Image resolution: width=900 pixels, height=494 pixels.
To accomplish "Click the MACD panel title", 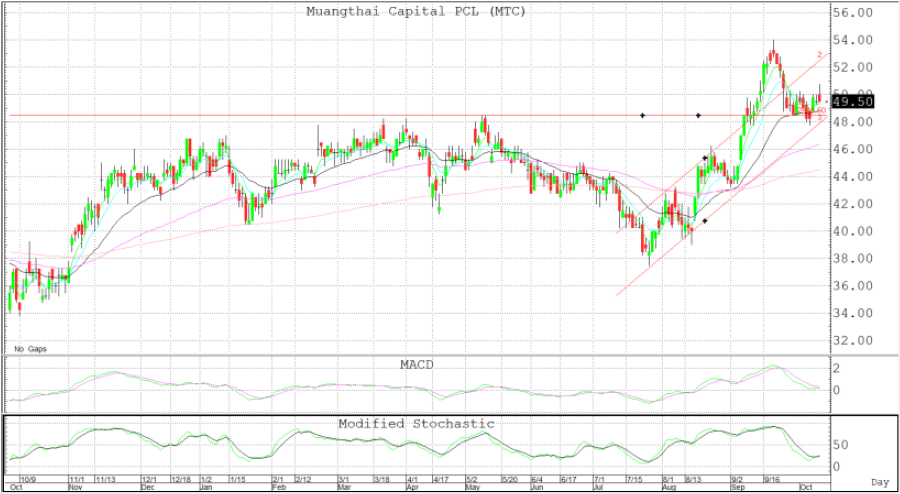I will tap(415, 364).
